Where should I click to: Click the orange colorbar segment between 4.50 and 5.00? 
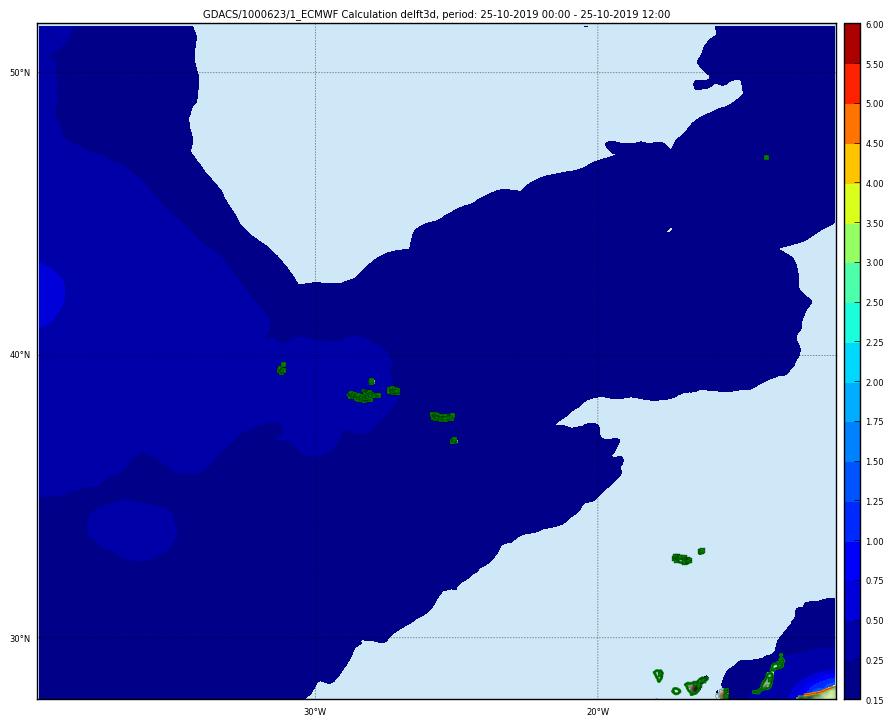851,123
